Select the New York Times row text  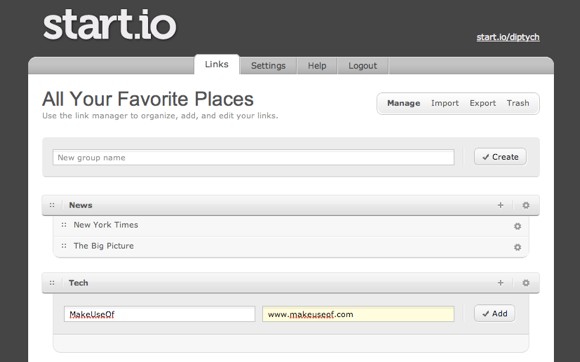point(106,225)
